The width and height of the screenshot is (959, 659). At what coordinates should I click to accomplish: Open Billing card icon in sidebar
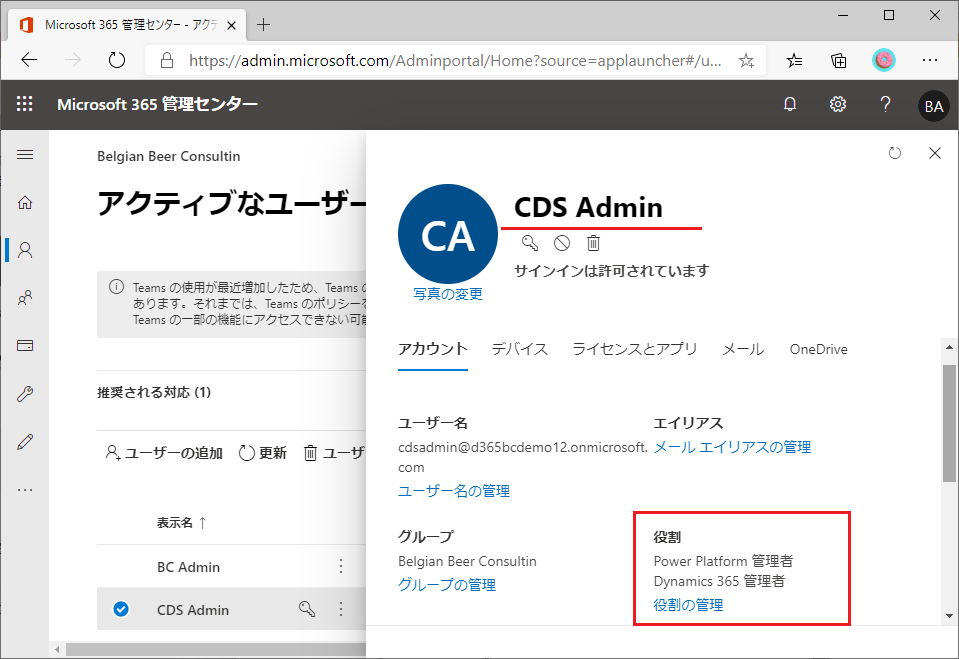(25, 346)
